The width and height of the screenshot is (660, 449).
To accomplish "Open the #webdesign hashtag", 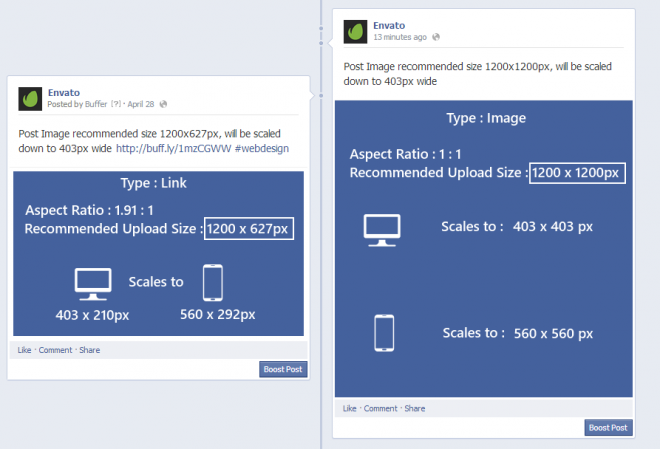I will tap(262, 148).
